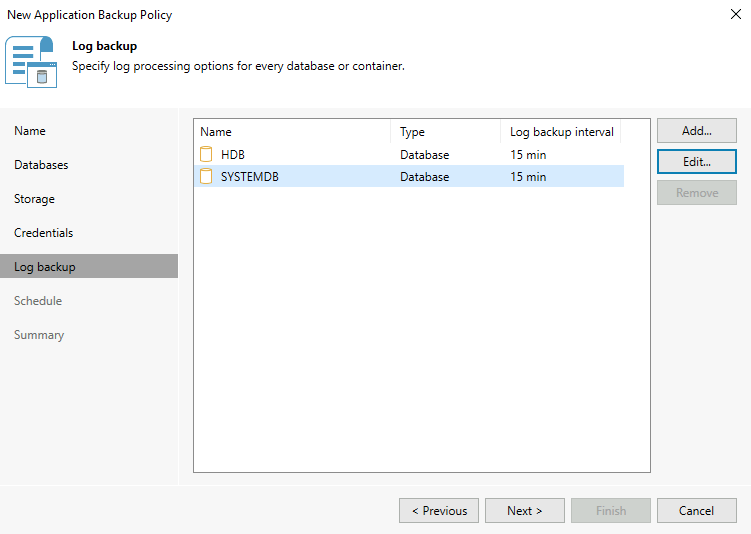The image size is (751, 534).
Task: Select the Log backup step
Action: pyautogui.click(x=44, y=267)
